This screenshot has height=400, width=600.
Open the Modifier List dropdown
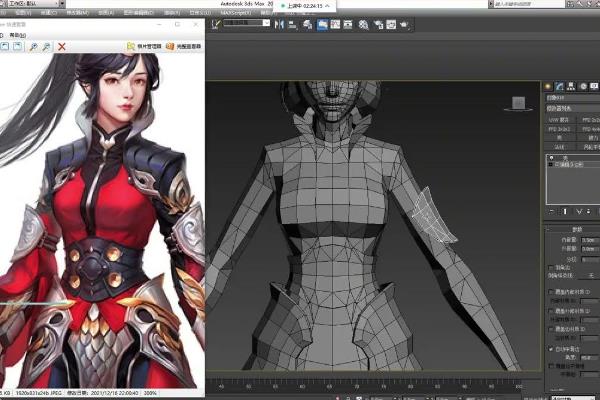click(572, 109)
